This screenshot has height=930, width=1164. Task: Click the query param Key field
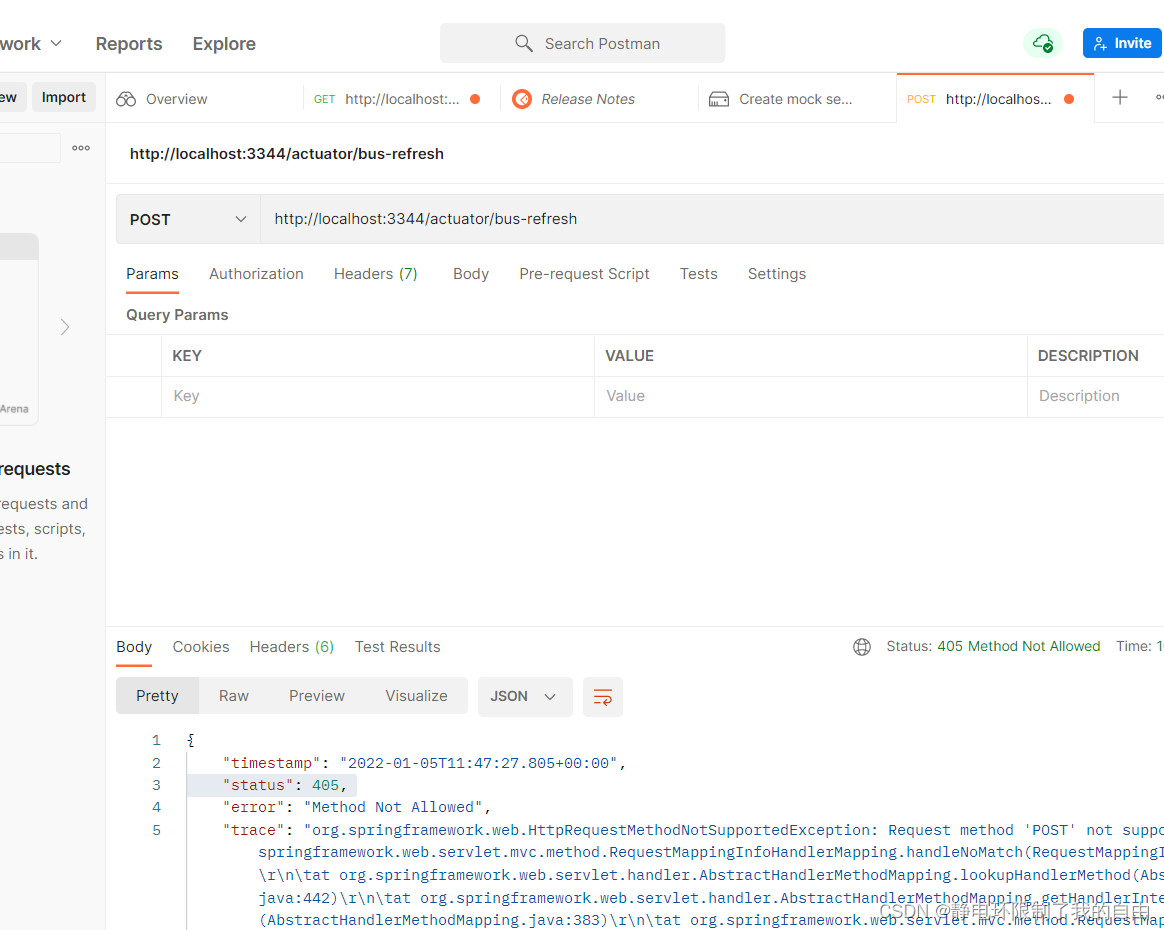point(378,396)
